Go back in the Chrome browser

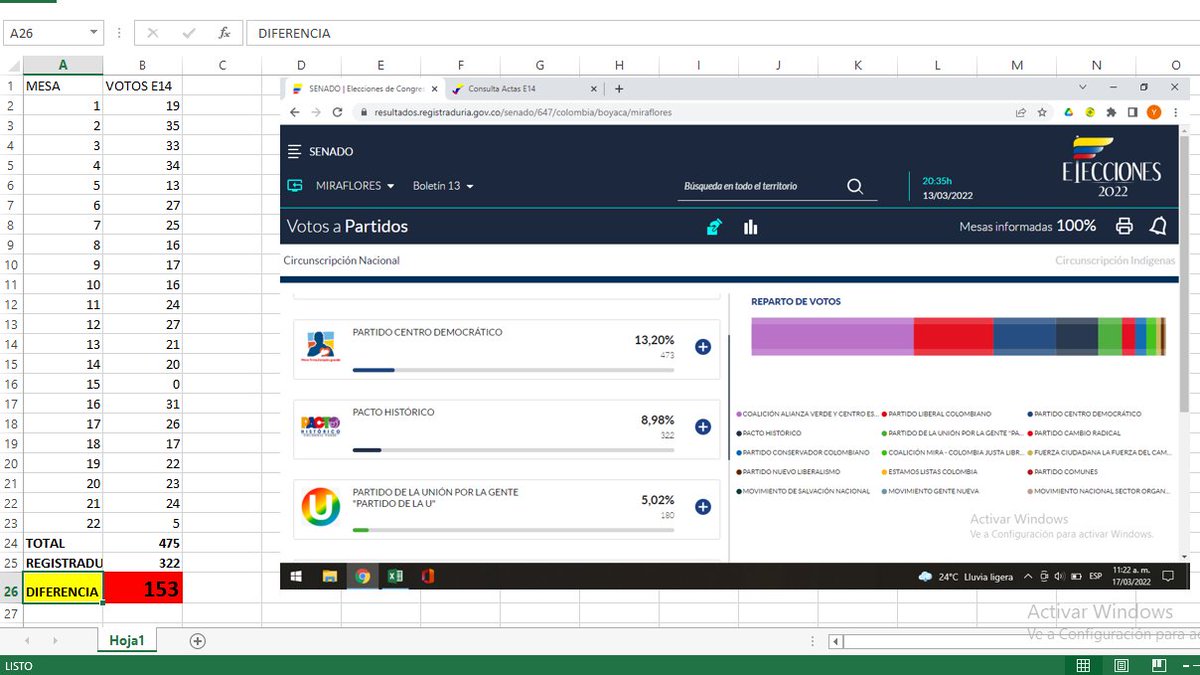coord(295,113)
